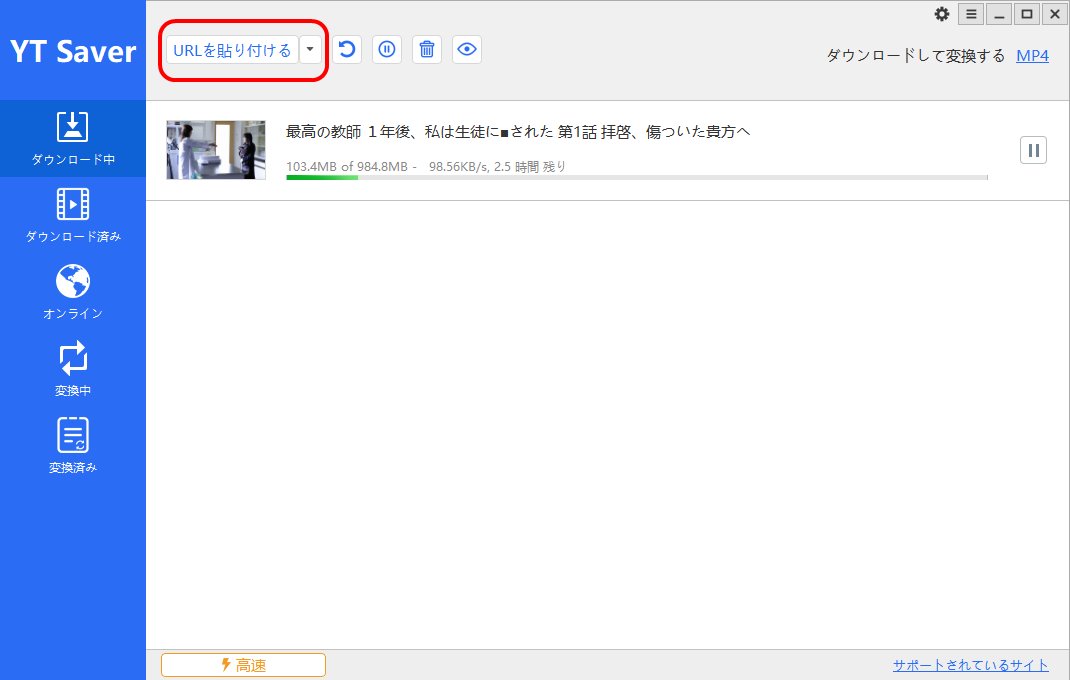Open the MP4 format link
This screenshot has width=1070, height=680.
tap(1032, 55)
